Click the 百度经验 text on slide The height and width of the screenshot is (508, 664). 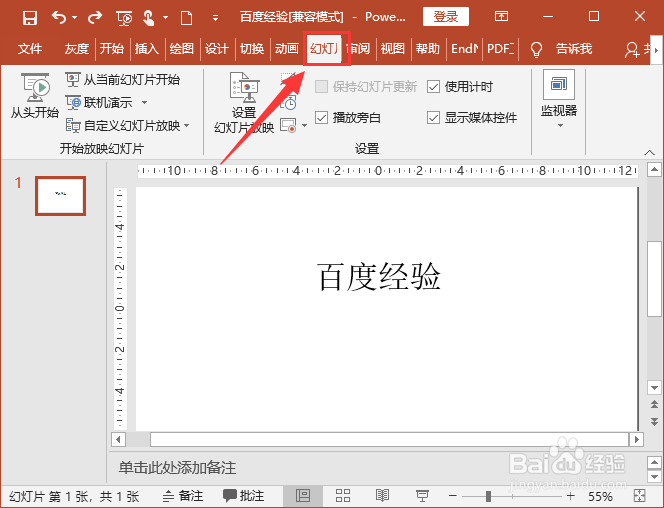coord(379,277)
